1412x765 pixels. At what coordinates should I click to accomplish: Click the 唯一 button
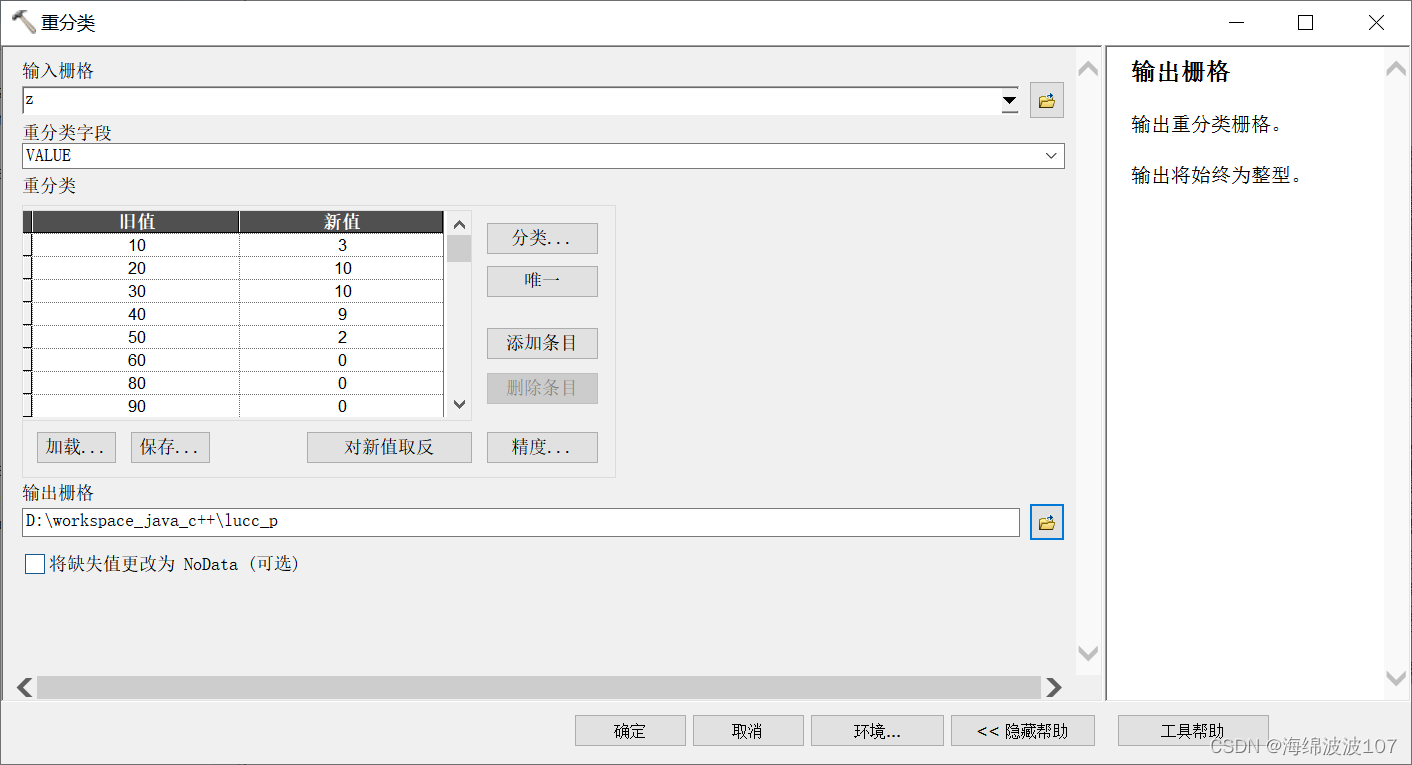tap(542, 281)
